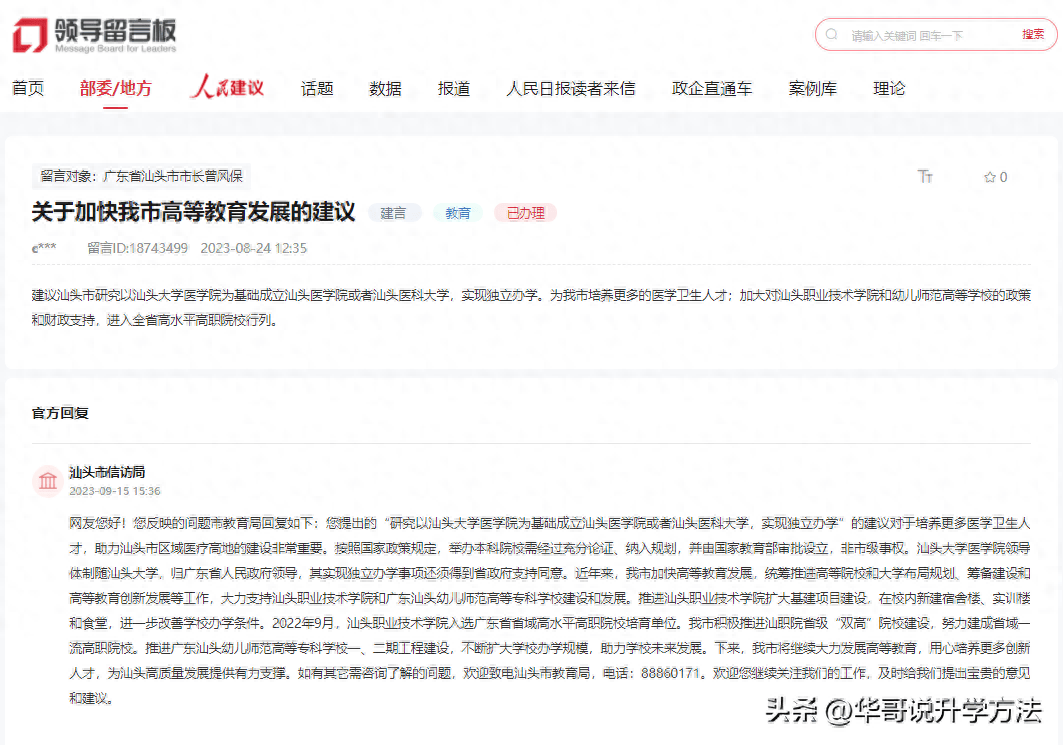
Task: Select the 教育 category tag
Action: click(x=458, y=213)
